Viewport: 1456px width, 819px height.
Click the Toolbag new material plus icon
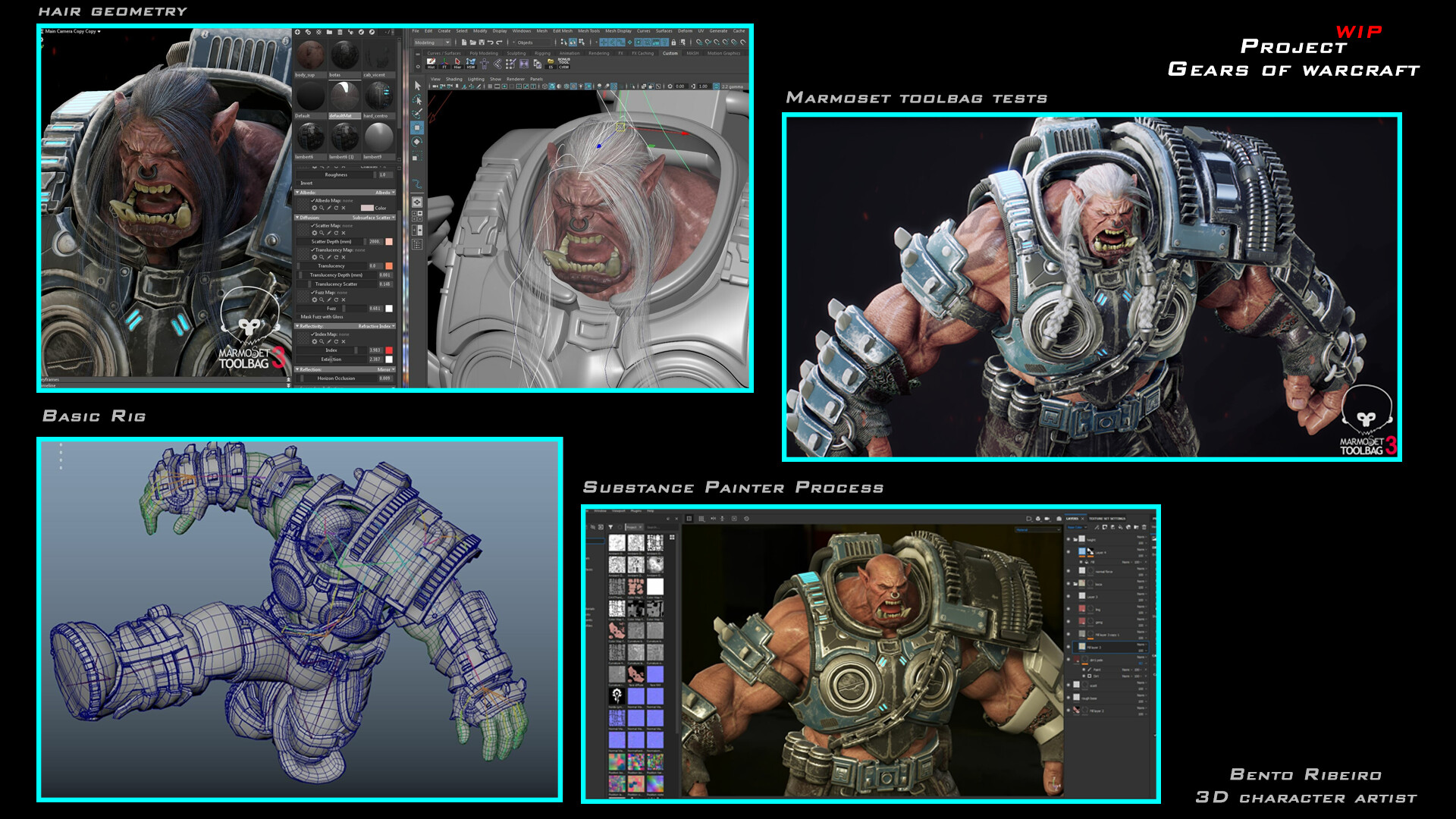(297, 32)
